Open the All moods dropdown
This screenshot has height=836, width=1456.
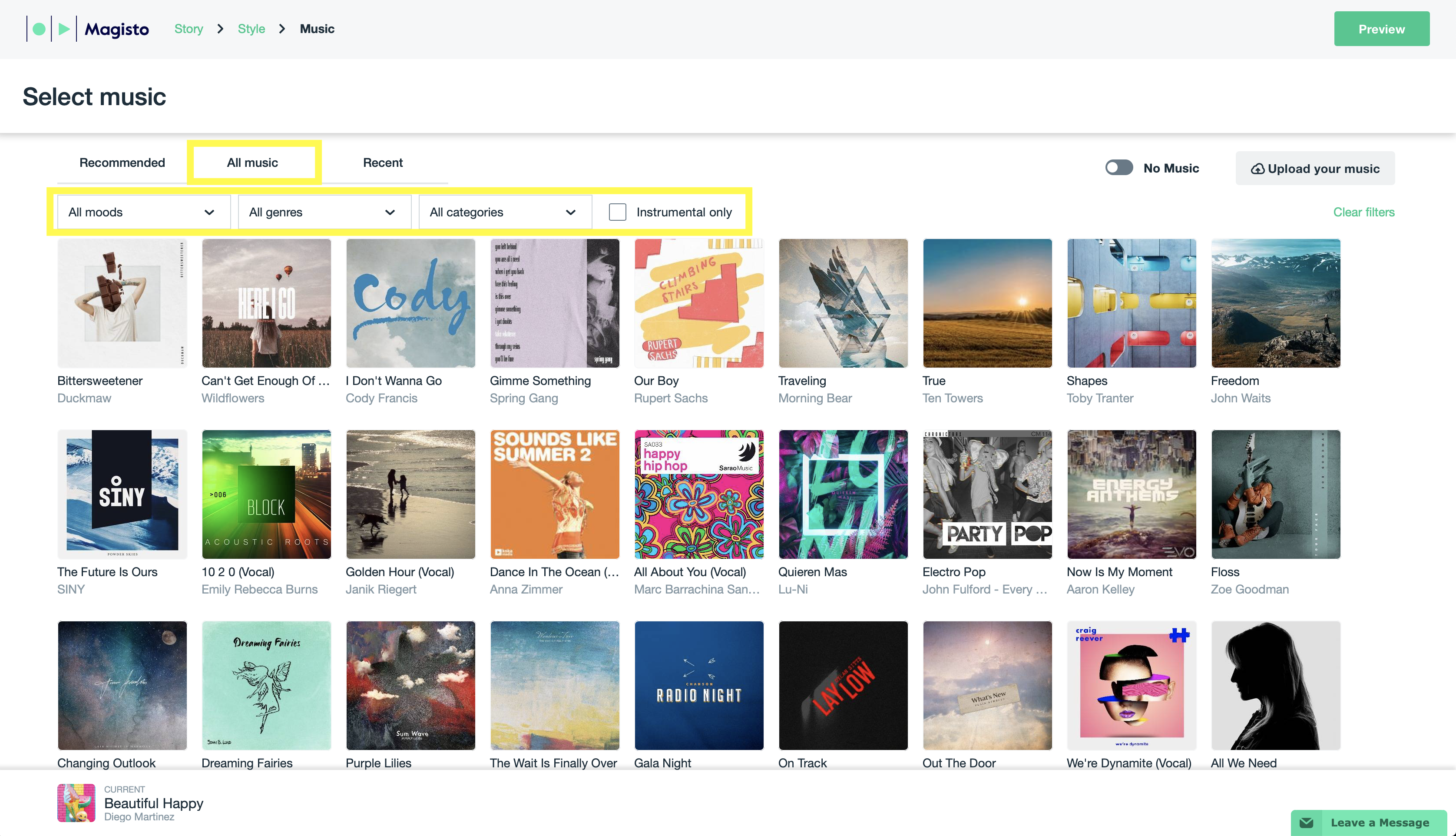pos(143,212)
